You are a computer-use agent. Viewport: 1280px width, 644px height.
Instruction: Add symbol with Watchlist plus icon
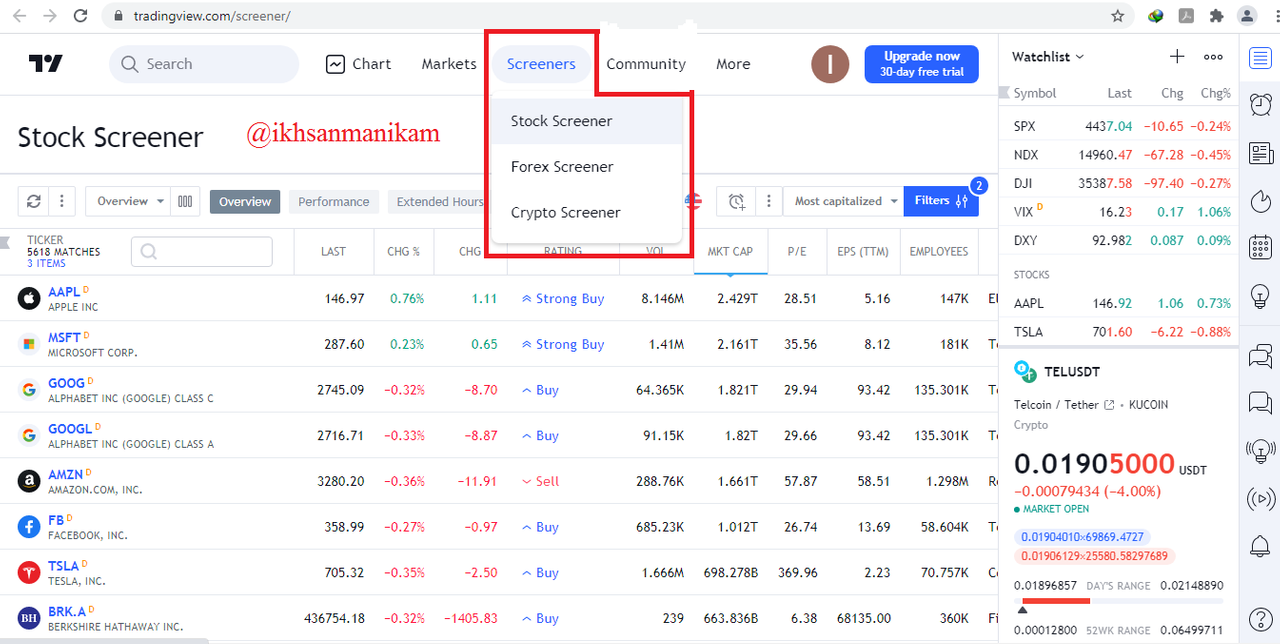(x=1177, y=57)
